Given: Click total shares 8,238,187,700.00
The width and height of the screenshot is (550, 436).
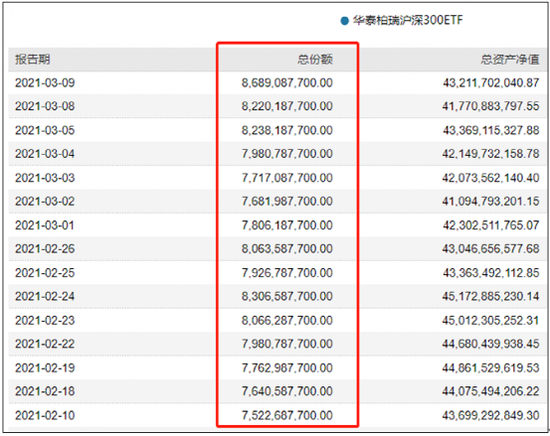Looking at the screenshot, I should pos(287,130).
